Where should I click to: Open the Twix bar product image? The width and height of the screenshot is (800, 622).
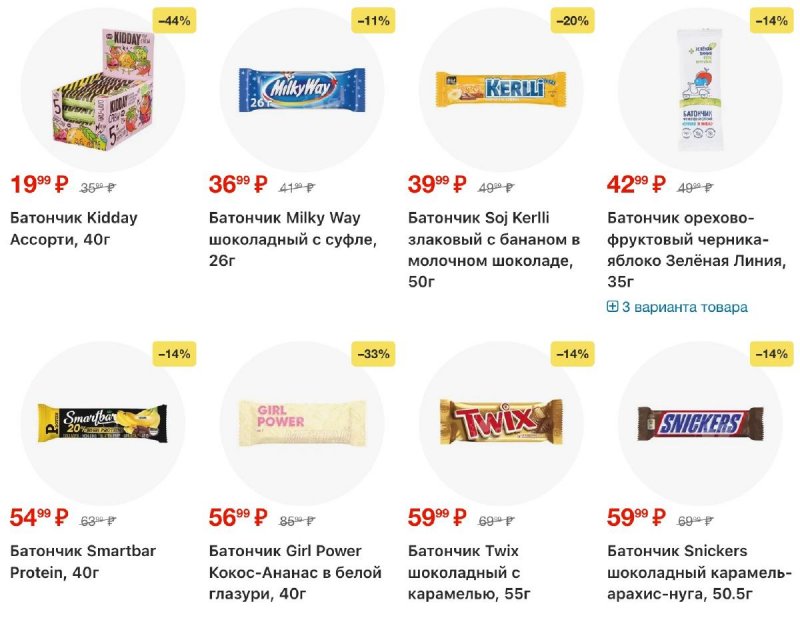coord(501,423)
